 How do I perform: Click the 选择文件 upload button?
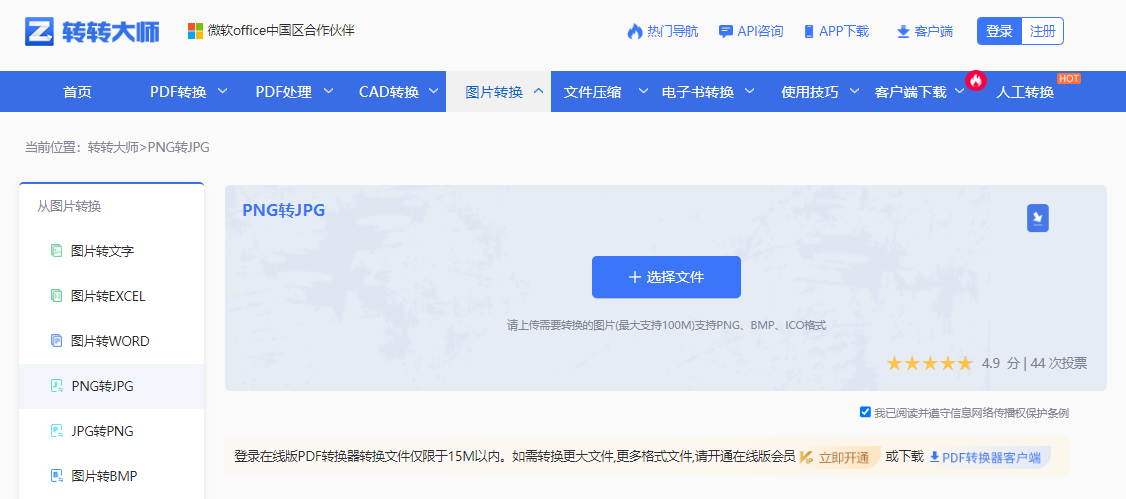point(666,277)
